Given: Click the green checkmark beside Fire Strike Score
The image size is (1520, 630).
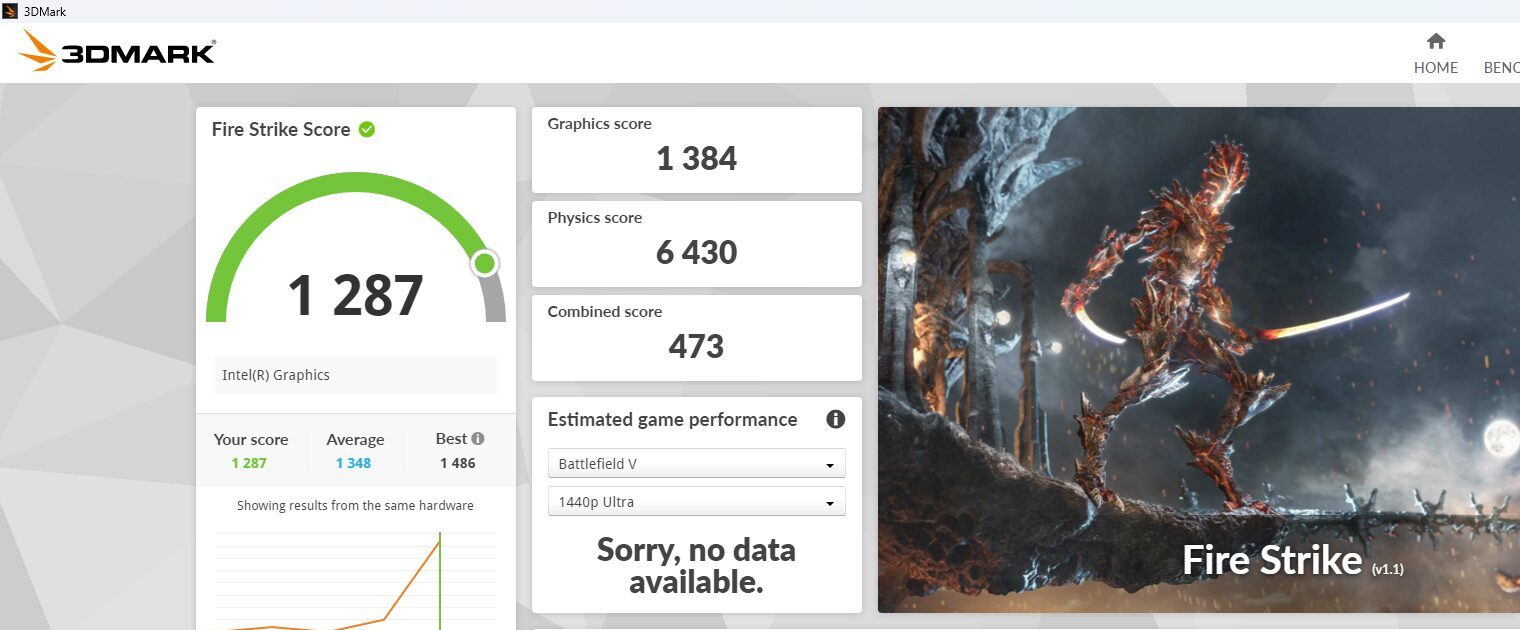Looking at the screenshot, I should tap(367, 129).
